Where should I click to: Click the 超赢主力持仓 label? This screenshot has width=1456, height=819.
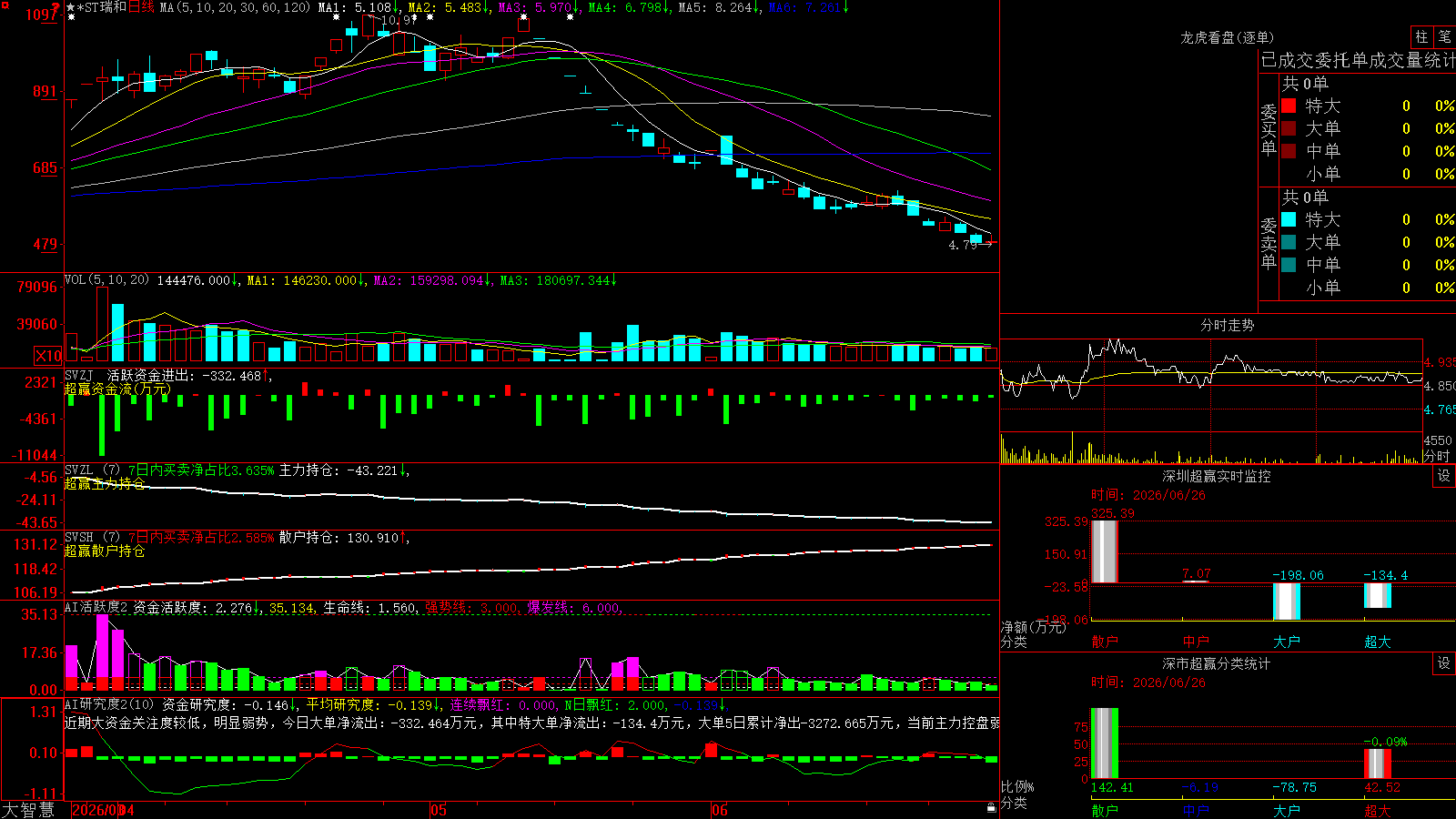click(105, 483)
